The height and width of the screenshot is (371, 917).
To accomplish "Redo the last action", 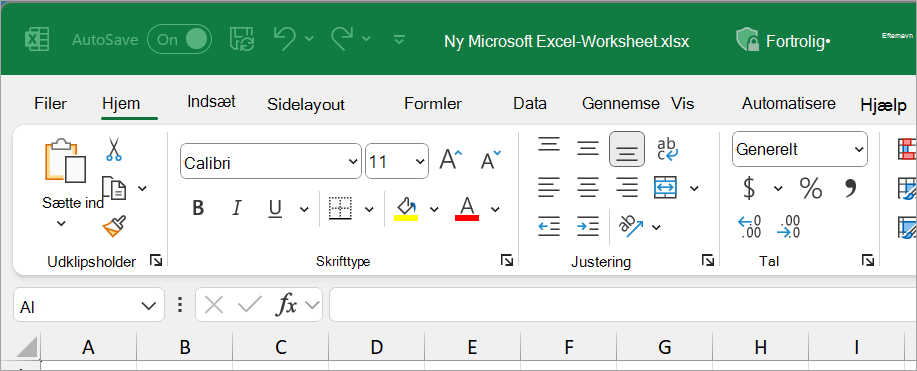I will pos(342,39).
